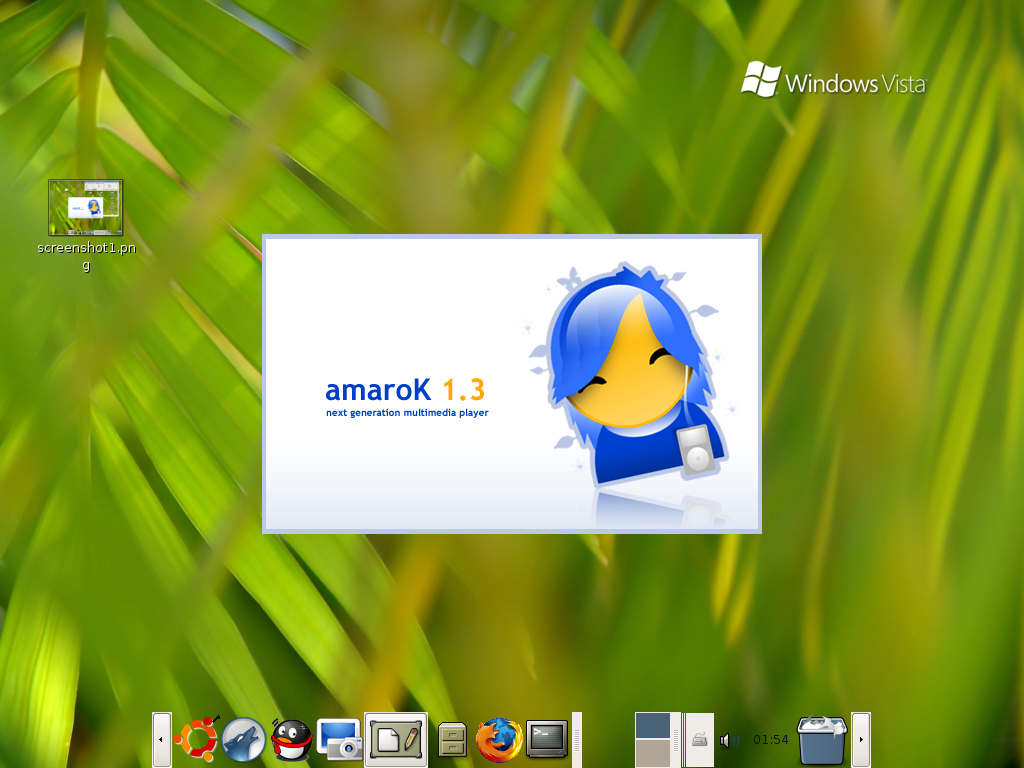The image size is (1024, 768).
Task: Switch to the top workspace
Action: click(653, 726)
